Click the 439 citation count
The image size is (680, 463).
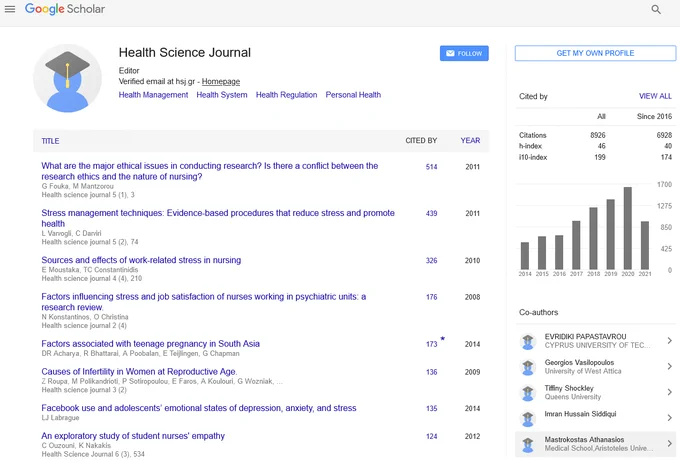pos(432,214)
